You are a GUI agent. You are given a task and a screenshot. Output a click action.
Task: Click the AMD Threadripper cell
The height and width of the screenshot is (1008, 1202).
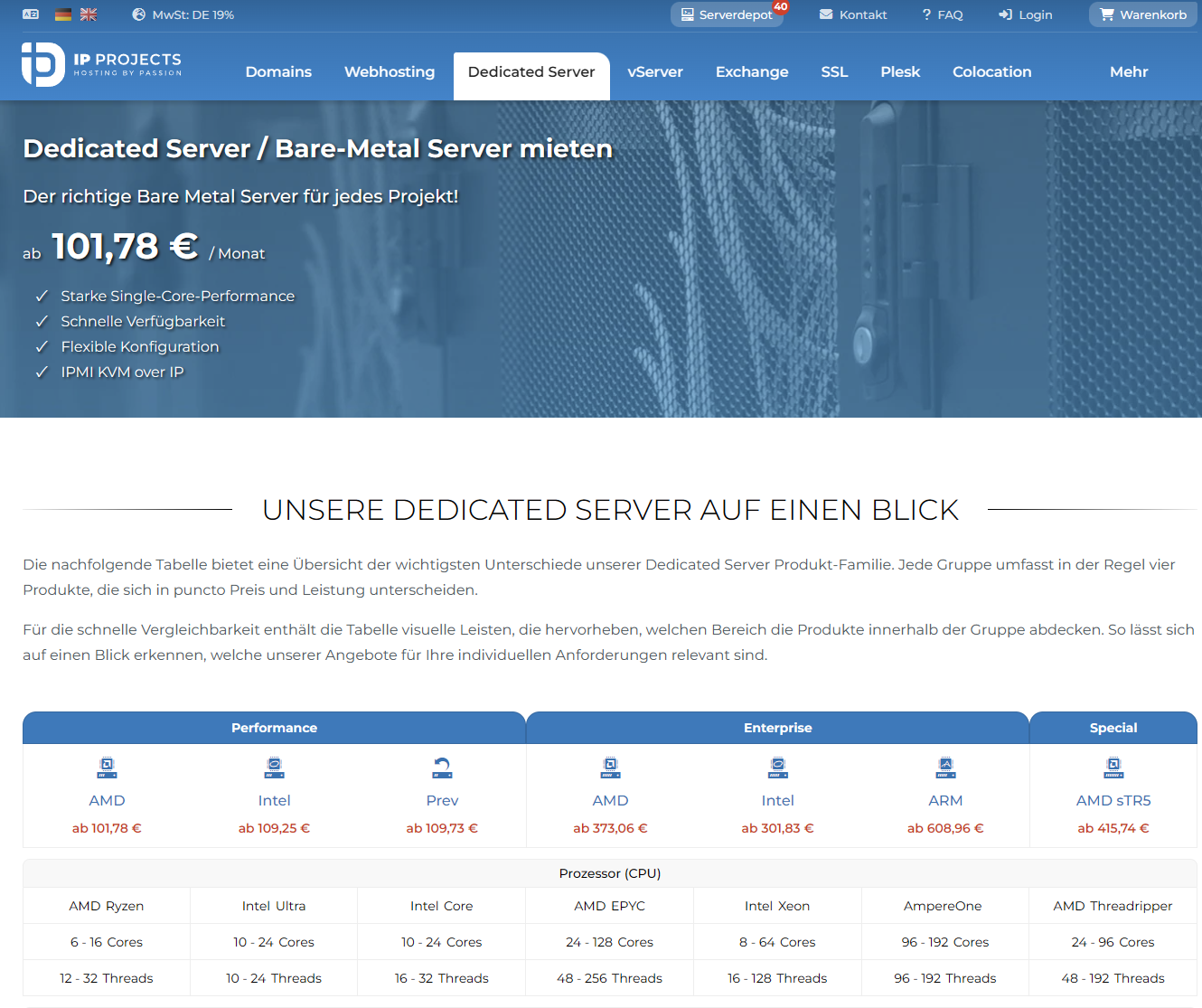(1113, 906)
